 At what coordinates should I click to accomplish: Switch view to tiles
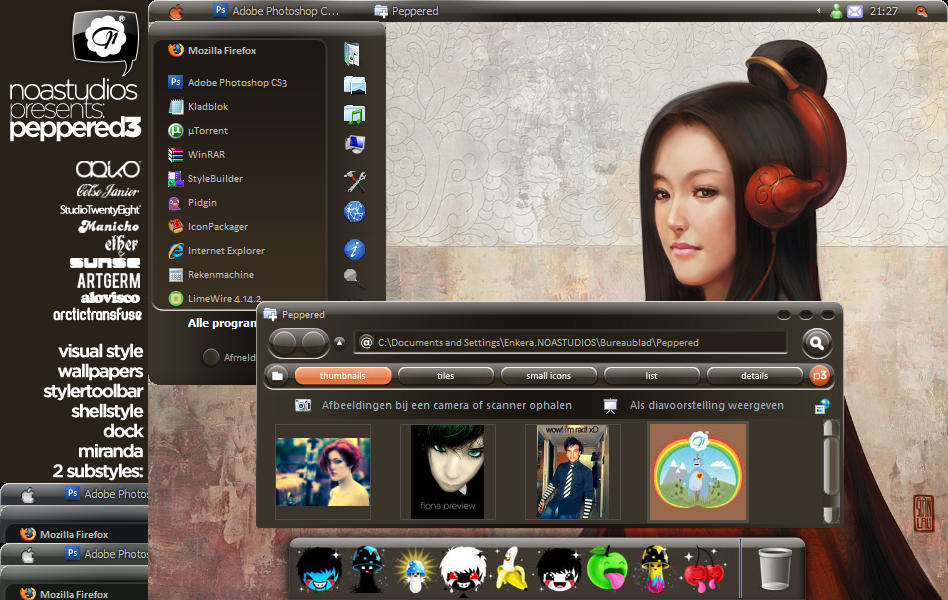pos(445,376)
